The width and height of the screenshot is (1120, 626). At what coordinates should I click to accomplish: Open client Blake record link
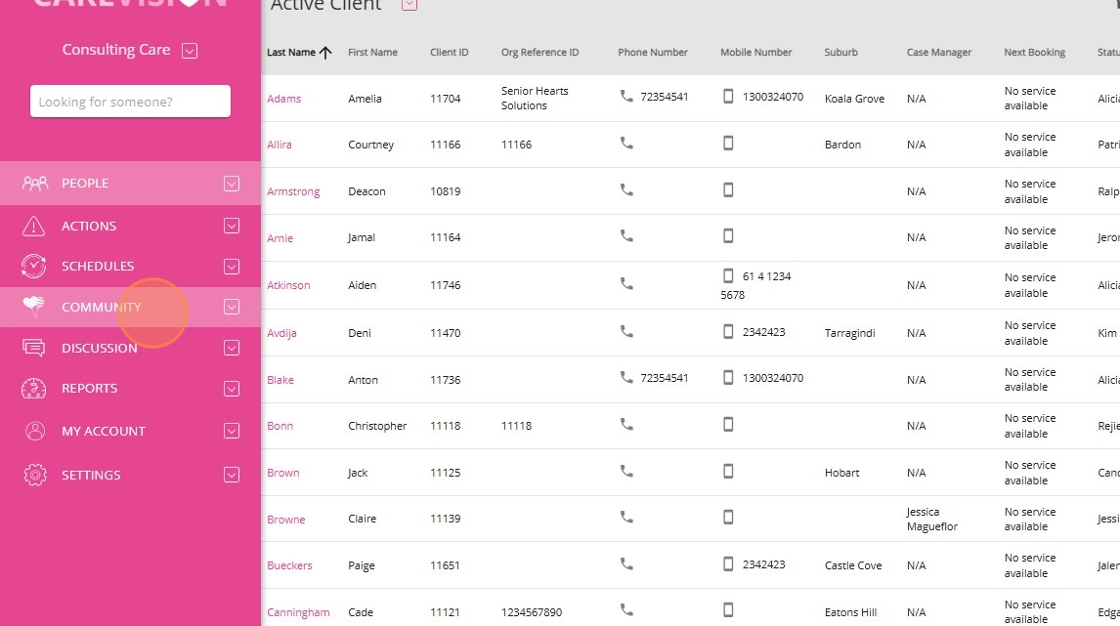[x=280, y=380]
